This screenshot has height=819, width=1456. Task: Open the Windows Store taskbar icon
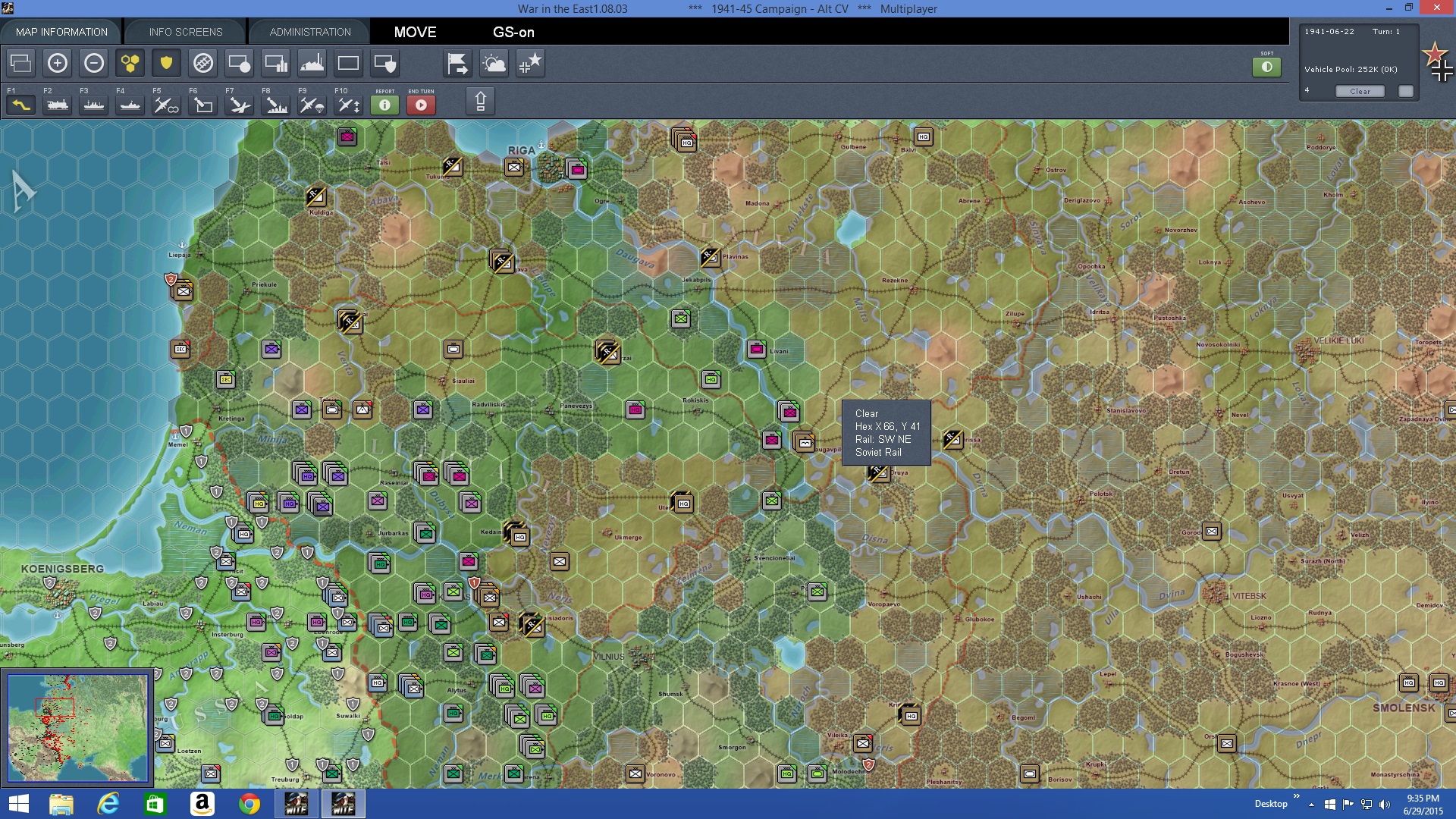[155, 804]
